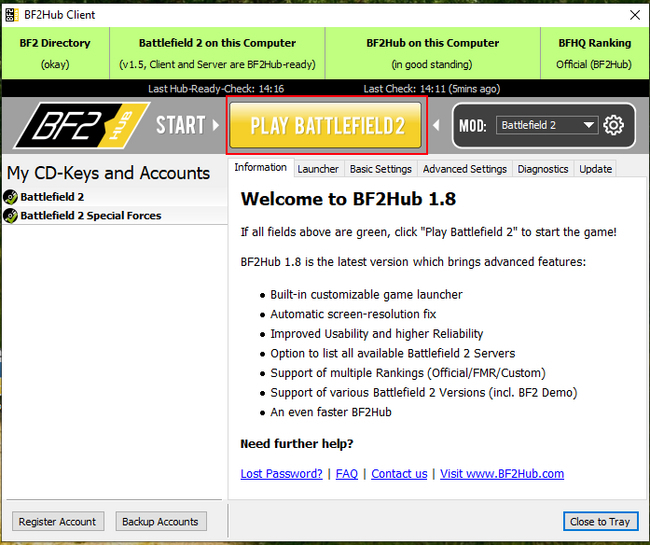Screen dimensions: 650x545
Task: Visit the www.BF2Hub.com link
Action: pyautogui.click(x=502, y=474)
